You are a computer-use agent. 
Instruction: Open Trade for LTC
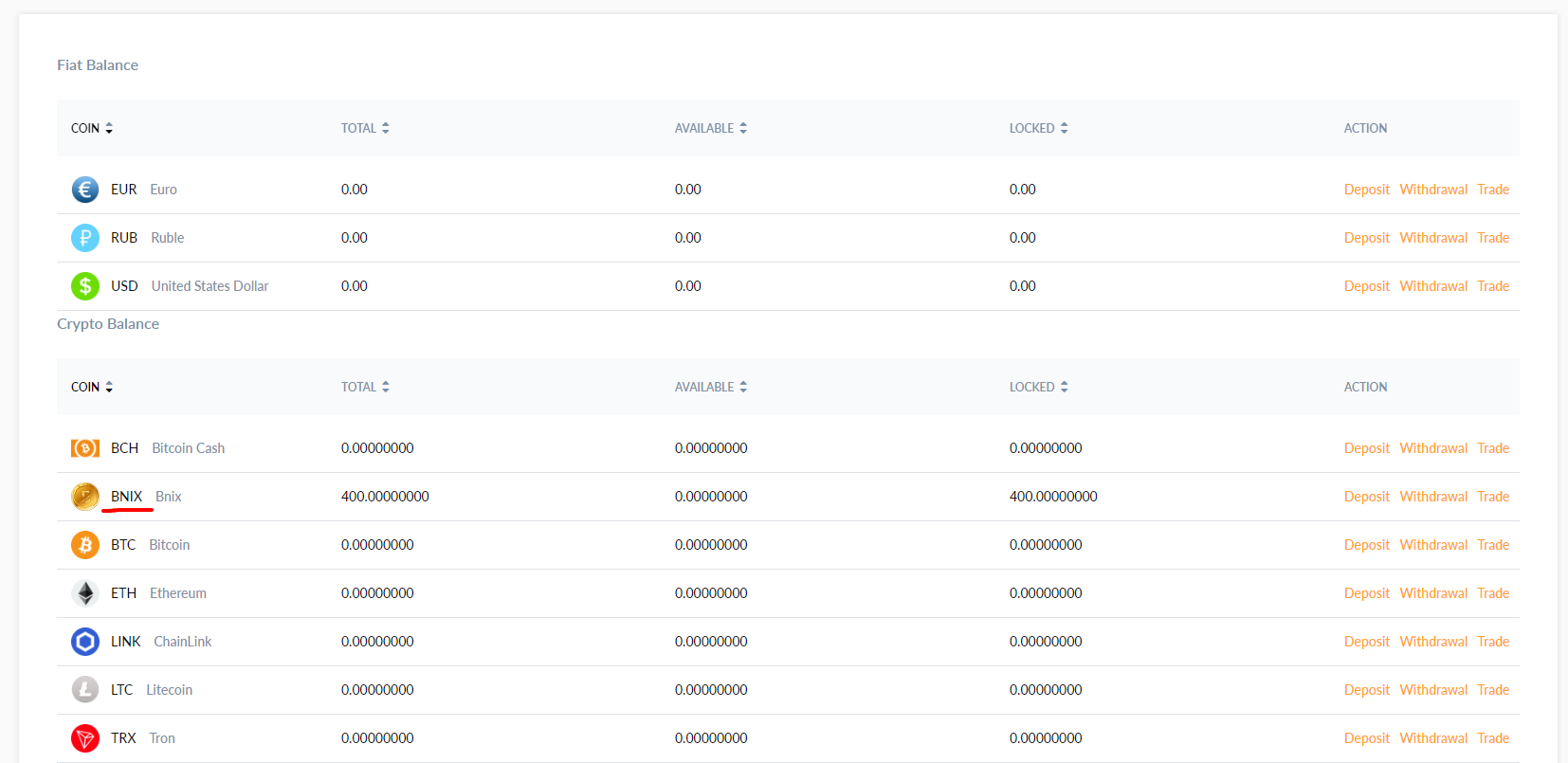pos(1493,690)
